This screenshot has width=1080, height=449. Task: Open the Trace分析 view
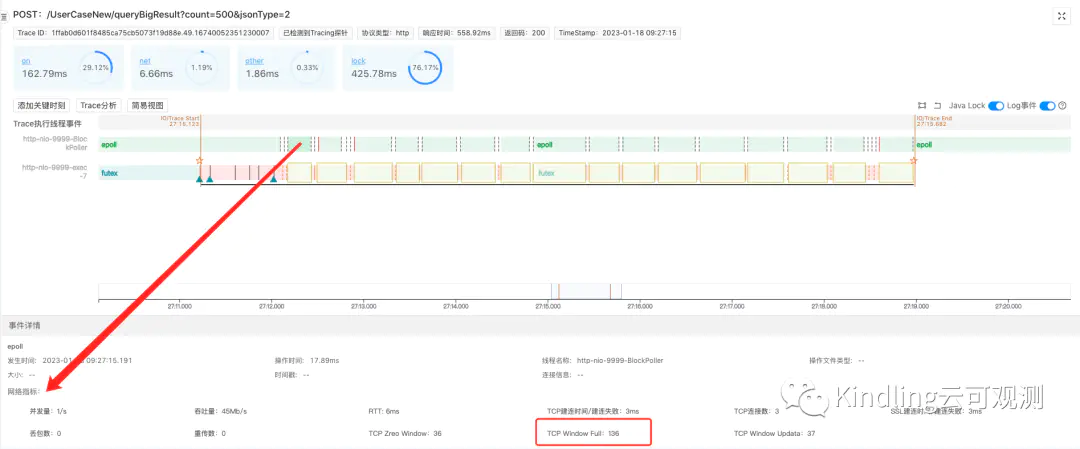[98, 105]
